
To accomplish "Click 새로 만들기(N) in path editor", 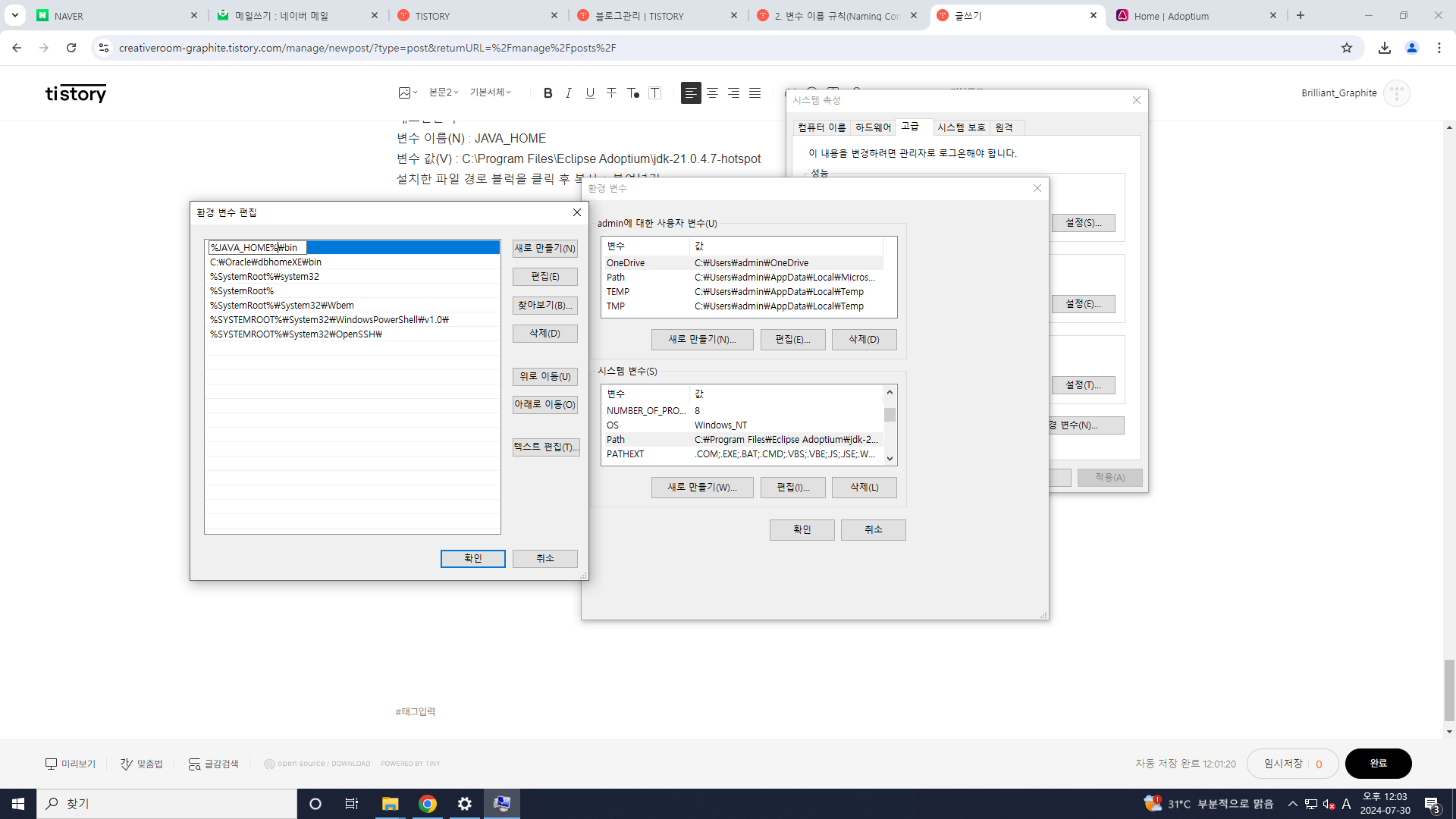I will click(x=544, y=249).
